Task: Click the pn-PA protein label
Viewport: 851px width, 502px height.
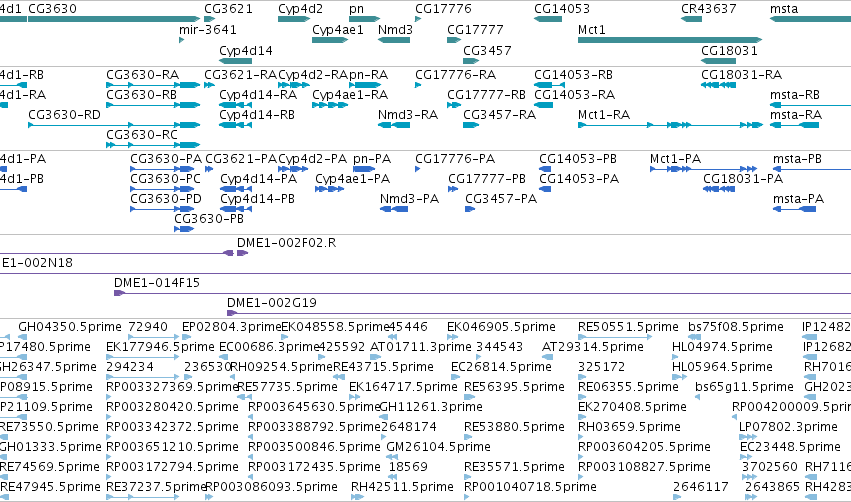Action: pyautogui.click(x=372, y=158)
